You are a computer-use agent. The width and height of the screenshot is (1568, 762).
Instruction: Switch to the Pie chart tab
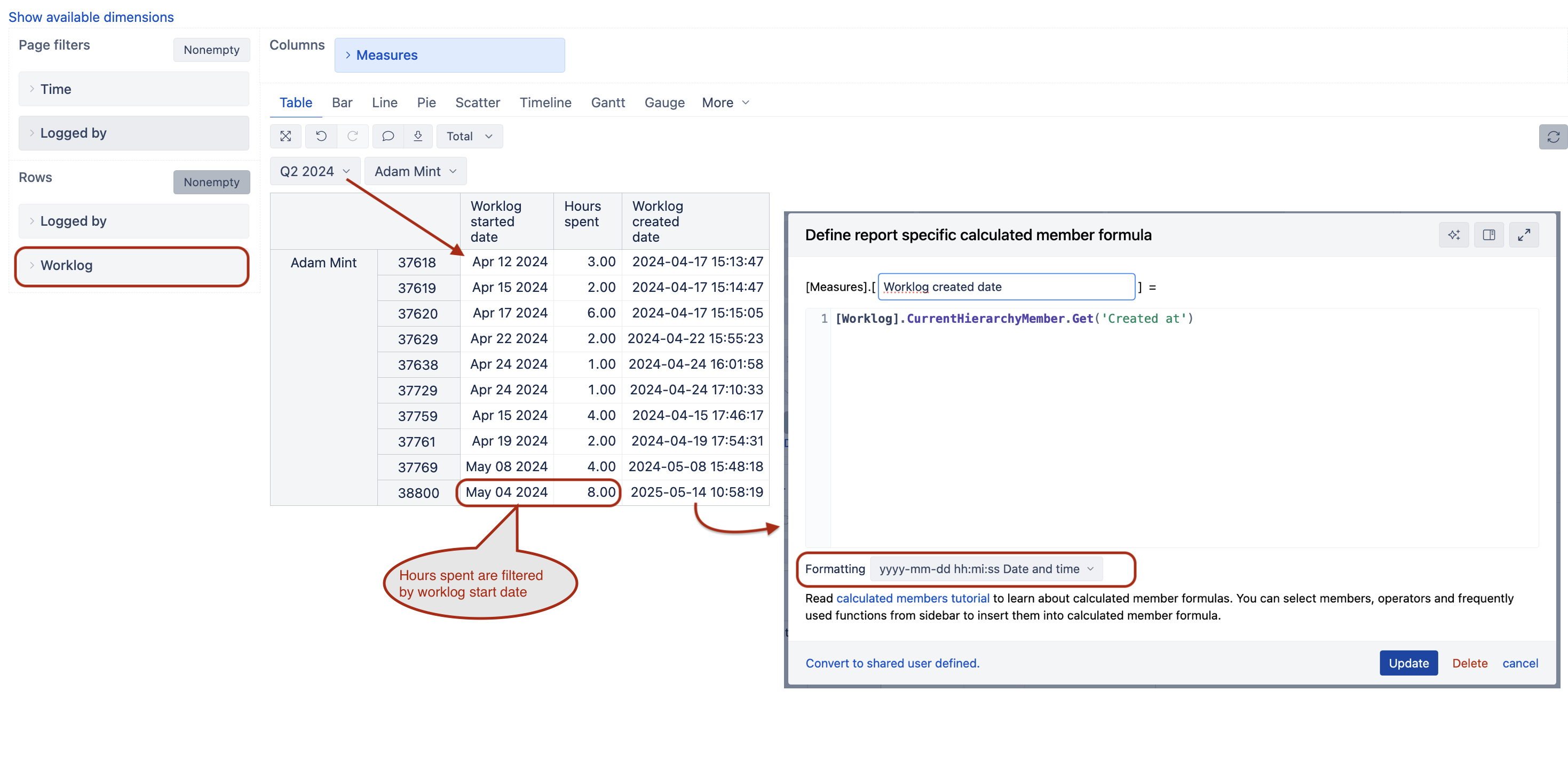[x=426, y=103]
